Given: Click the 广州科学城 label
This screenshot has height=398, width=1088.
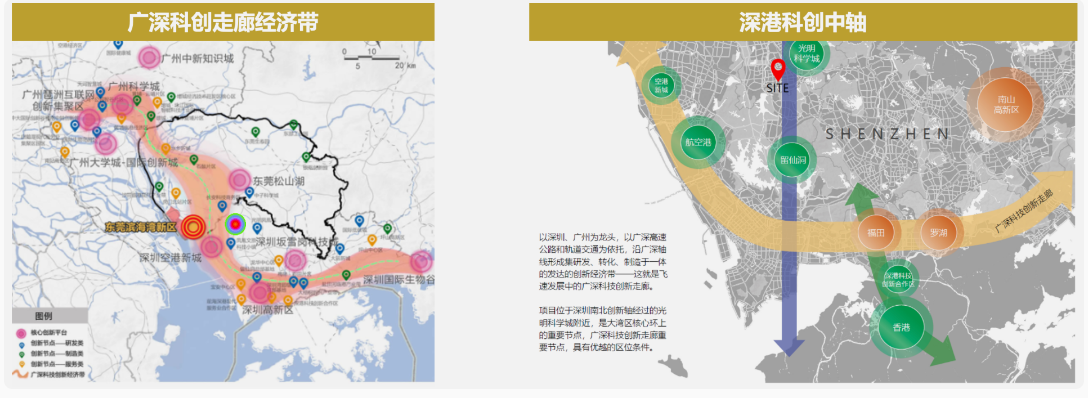Looking at the screenshot, I should click(x=133, y=88).
